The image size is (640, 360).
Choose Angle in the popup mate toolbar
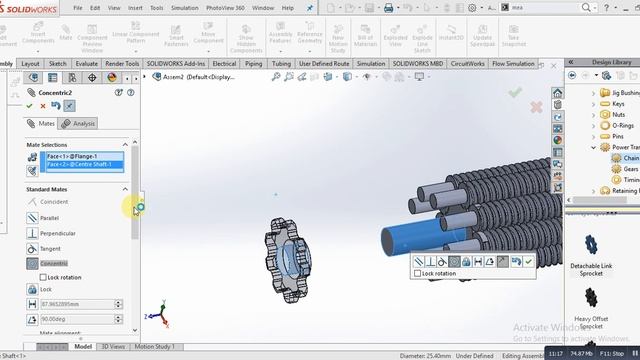click(x=490, y=261)
